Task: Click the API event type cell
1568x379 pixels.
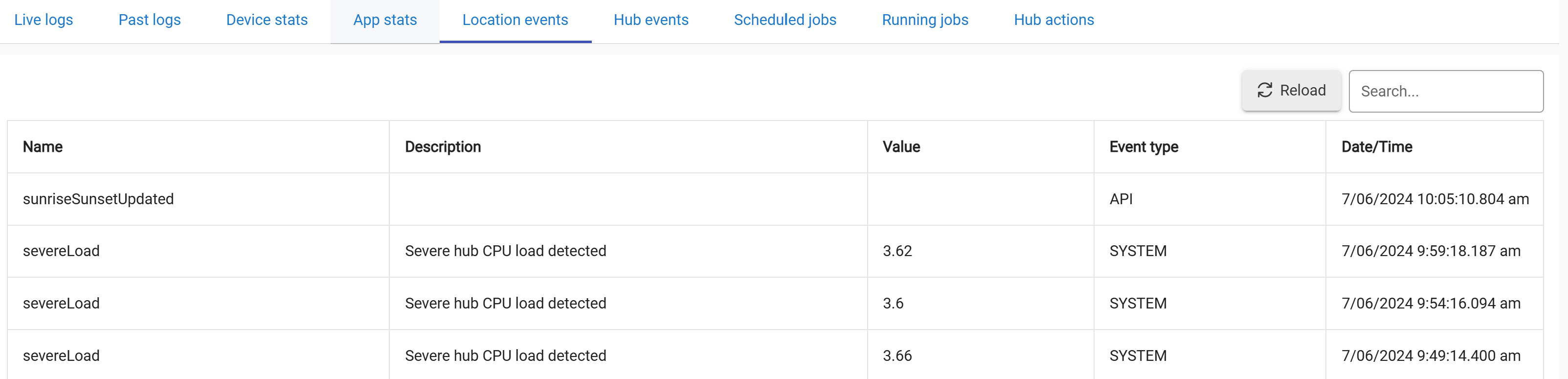Action: click(1120, 199)
